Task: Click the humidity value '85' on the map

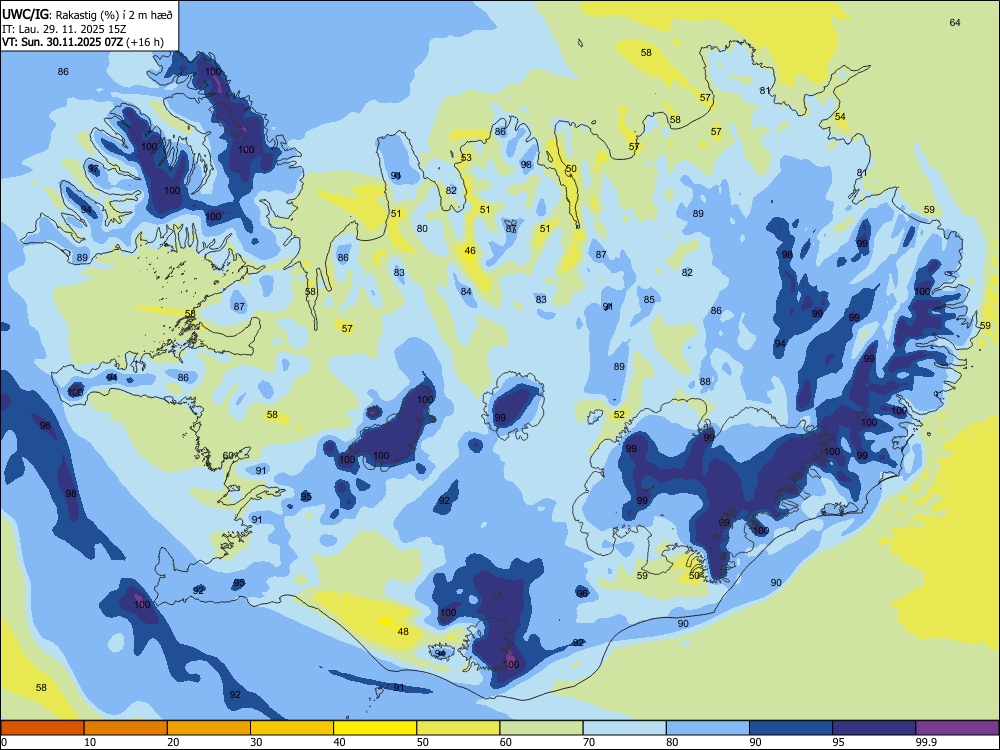Action: 649,299
